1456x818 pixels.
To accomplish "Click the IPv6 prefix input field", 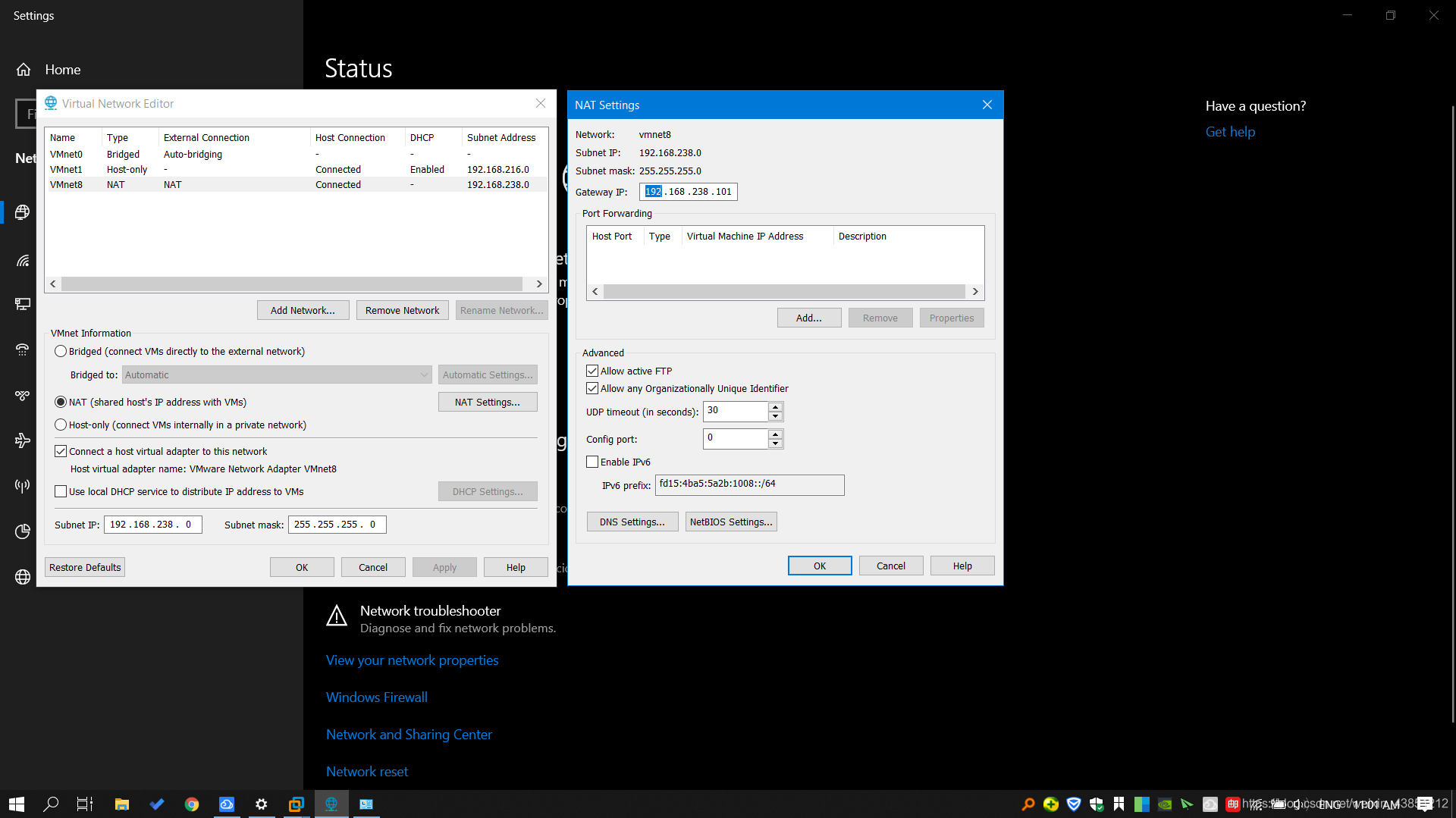I will click(x=749, y=484).
